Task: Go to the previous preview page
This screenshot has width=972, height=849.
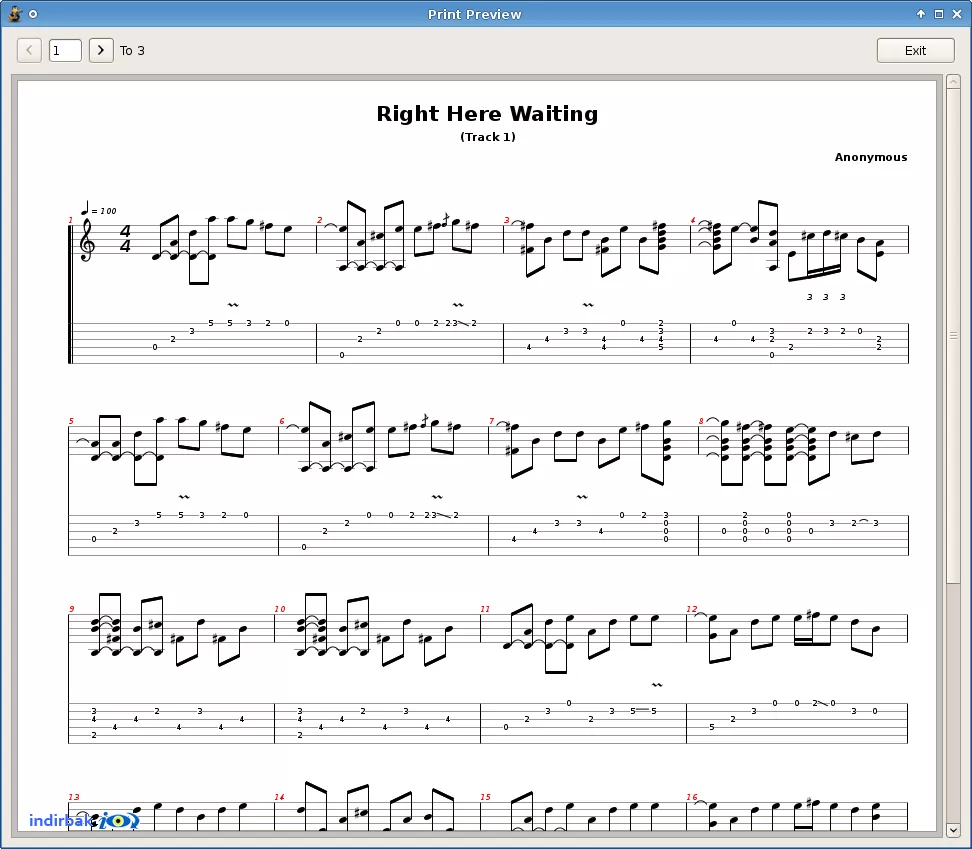Action: point(29,50)
